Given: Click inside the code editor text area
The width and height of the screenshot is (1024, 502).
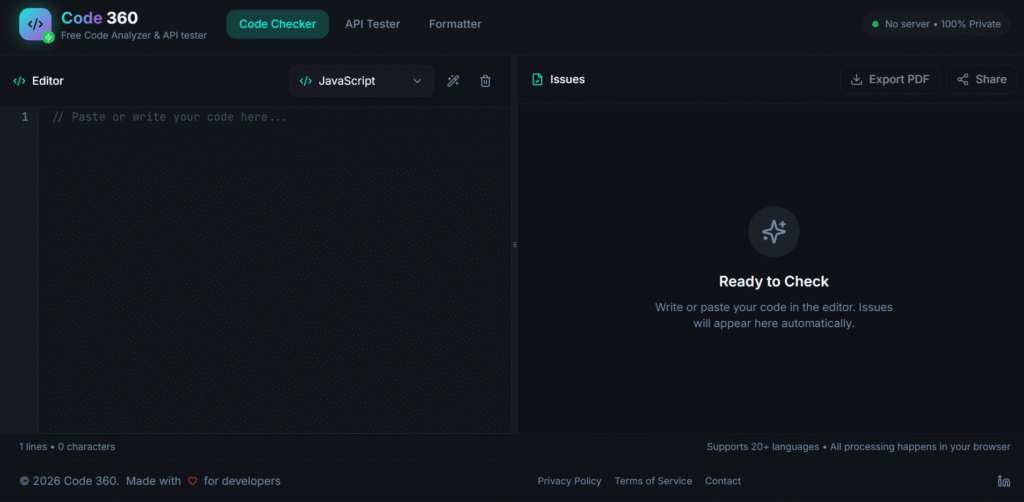Looking at the screenshot, I should pos(270,260).
